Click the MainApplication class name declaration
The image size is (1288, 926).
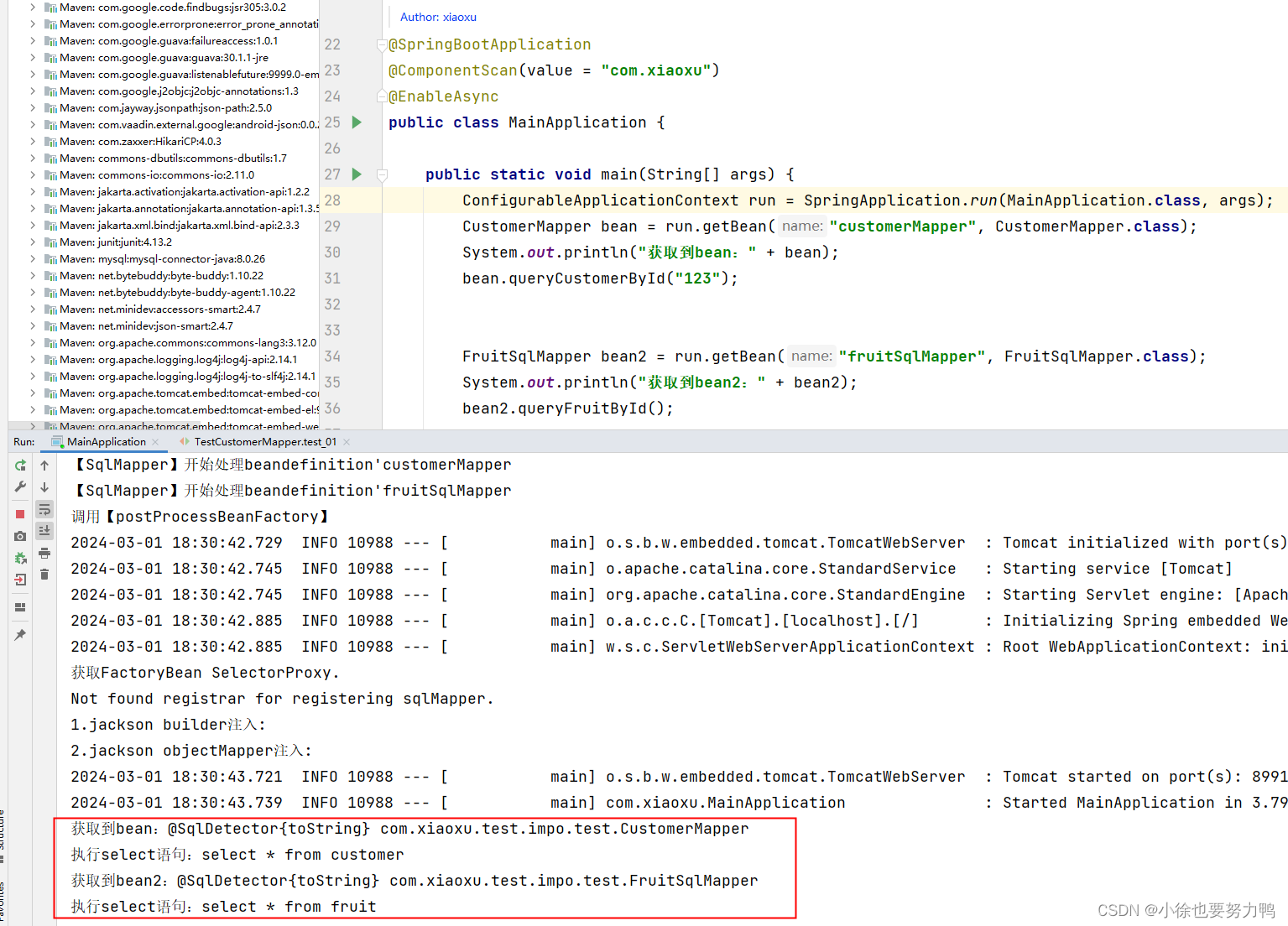[x=577, y=122]
